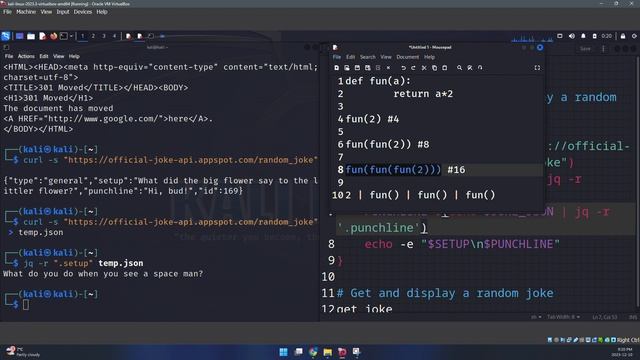Image resolution: width=640 pixels, height=360 pixels.
Task: Open Mousepad Help menu
Action: tap(429, 57)
